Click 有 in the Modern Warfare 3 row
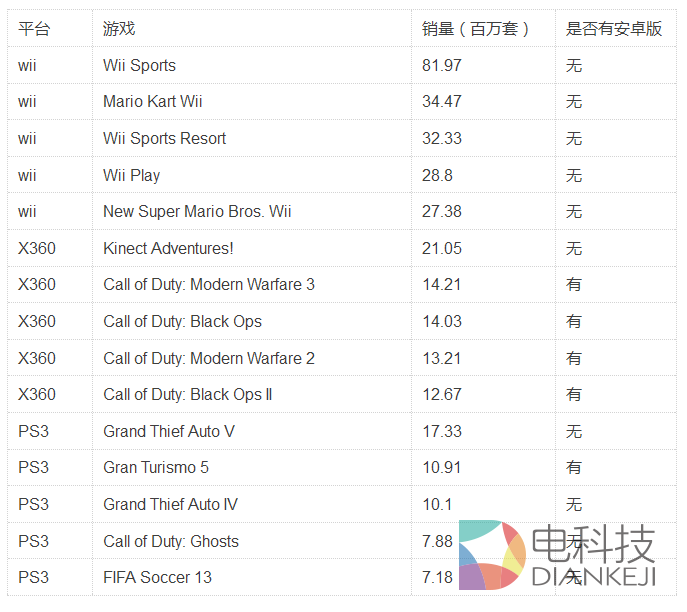 pyautogui.click(x=574, y=285)
